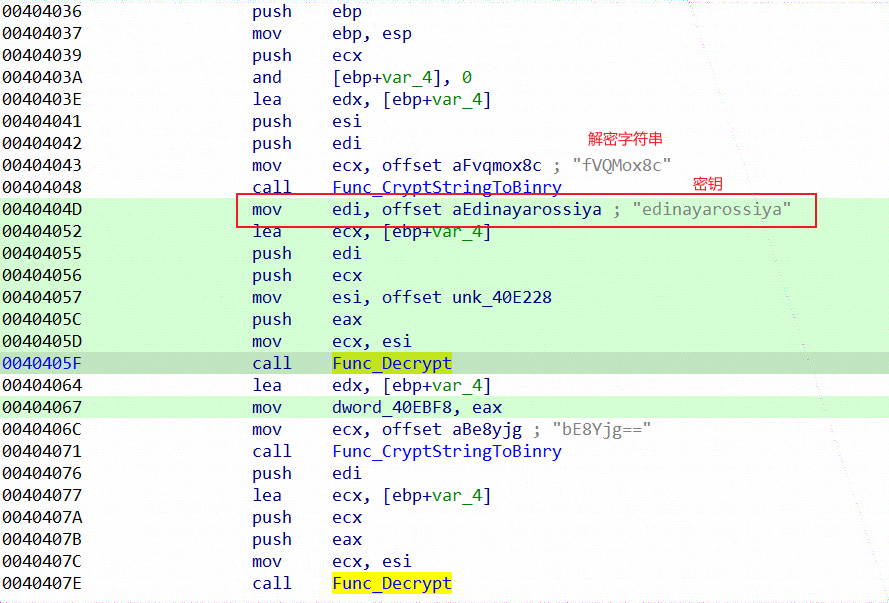The image size is (889, 603).
Task: Click dword_40EBF8 operand
Action: click(x=392, y=407)
